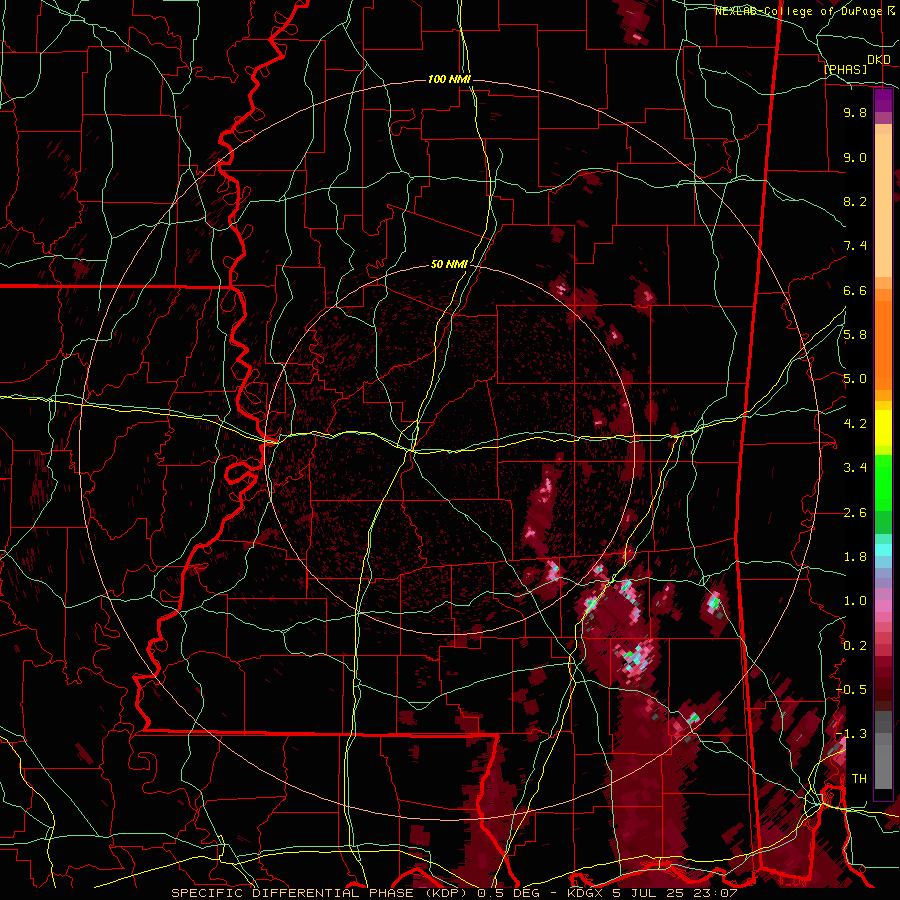The width and height of the screenshot is (900, 900).
Task: Click the 0.2 scale value
Action: coord(855,645)
